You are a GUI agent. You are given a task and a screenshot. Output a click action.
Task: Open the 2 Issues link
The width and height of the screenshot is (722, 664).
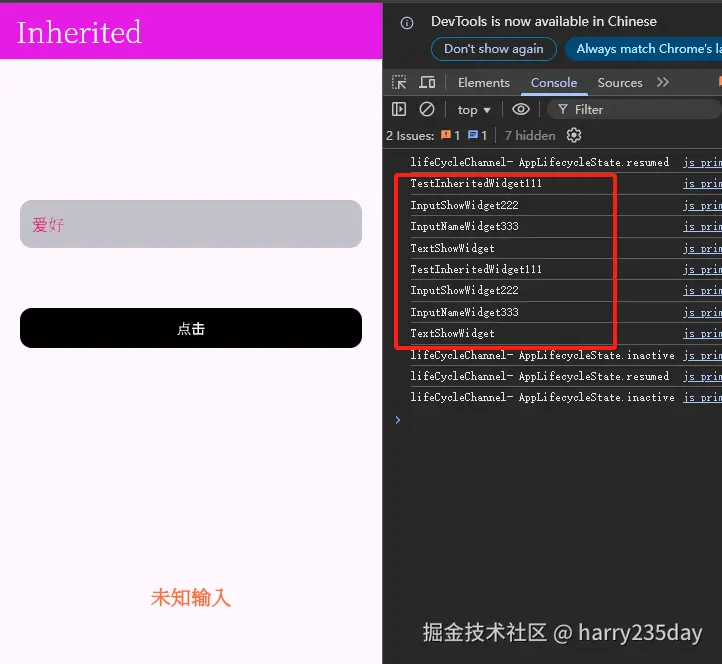(410, 136)
